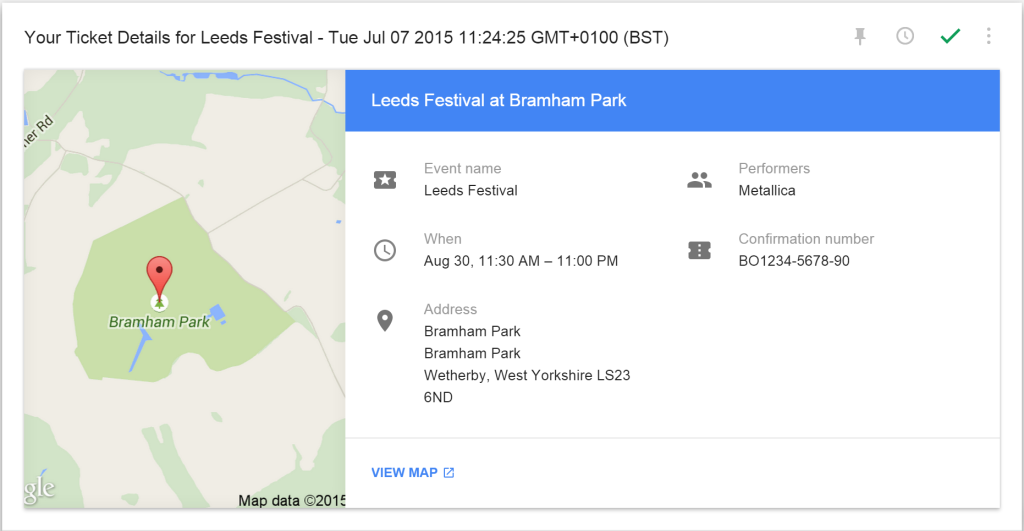Snooze email with clock icon
This screenshot has width=1024, height=531.
click(x=904, y=37)
